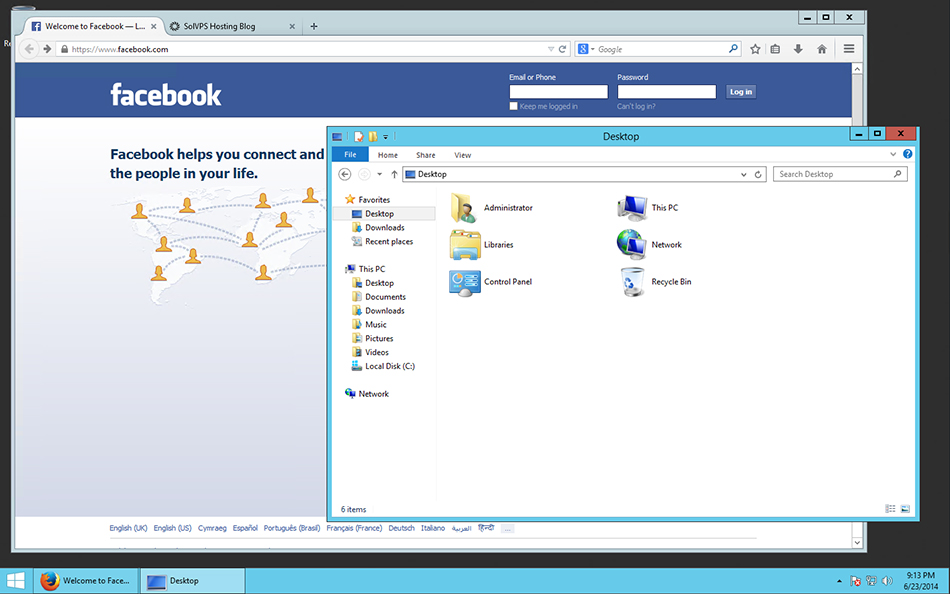Click the Facebook Log in button
950x594 pixels.
point(740,92)
